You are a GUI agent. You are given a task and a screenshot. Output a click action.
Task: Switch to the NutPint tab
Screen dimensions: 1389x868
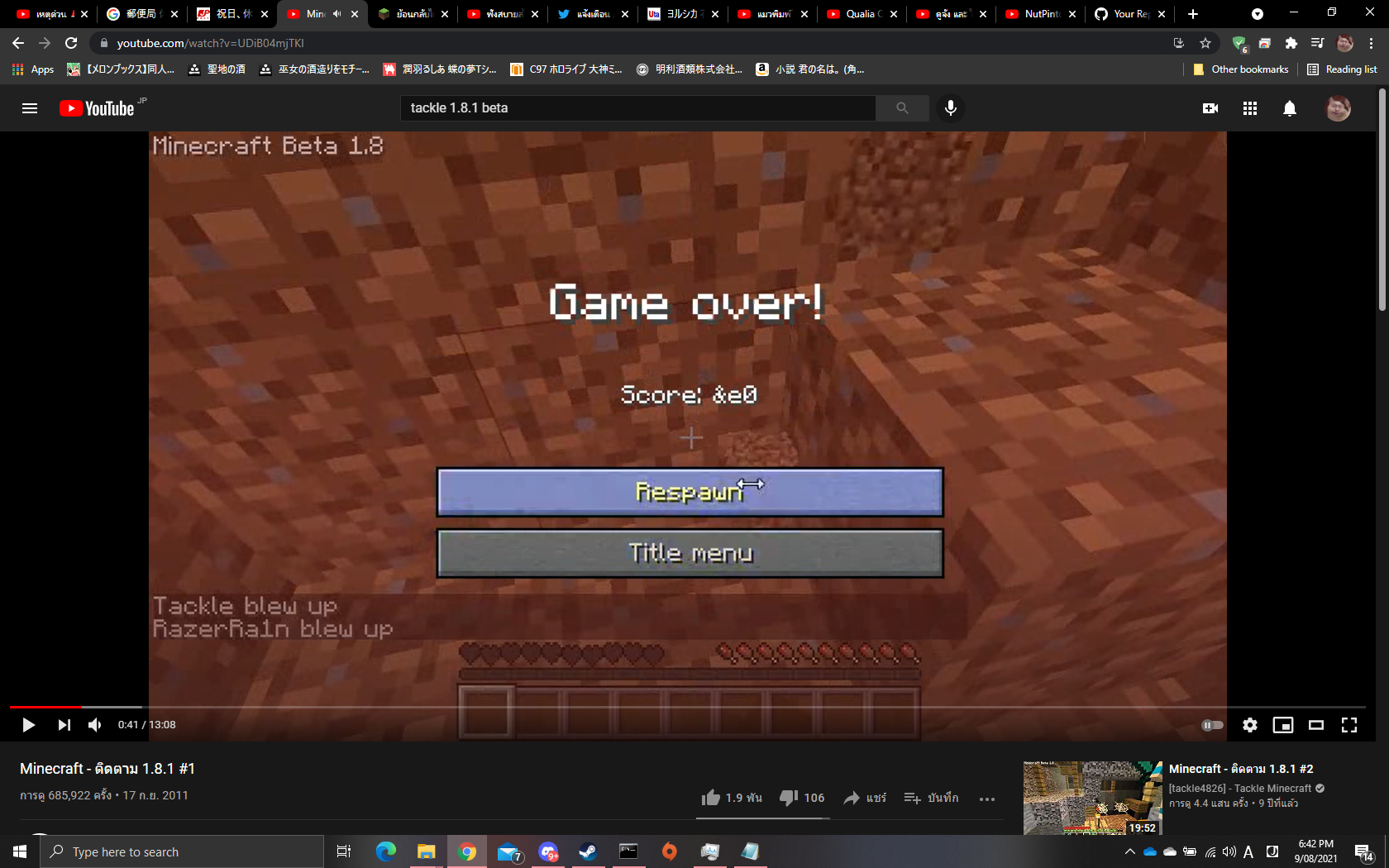(x=1040, y=14)
